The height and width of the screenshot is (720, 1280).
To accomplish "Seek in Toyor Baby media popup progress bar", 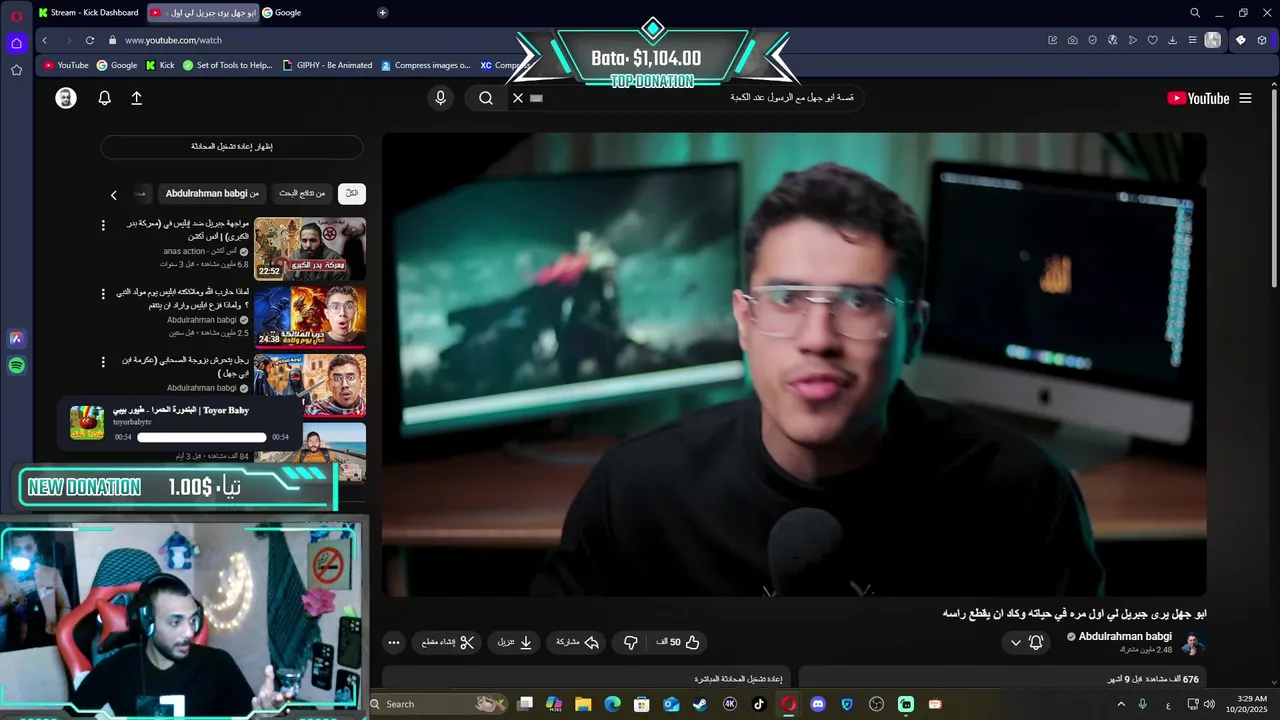I will point(202,437).
